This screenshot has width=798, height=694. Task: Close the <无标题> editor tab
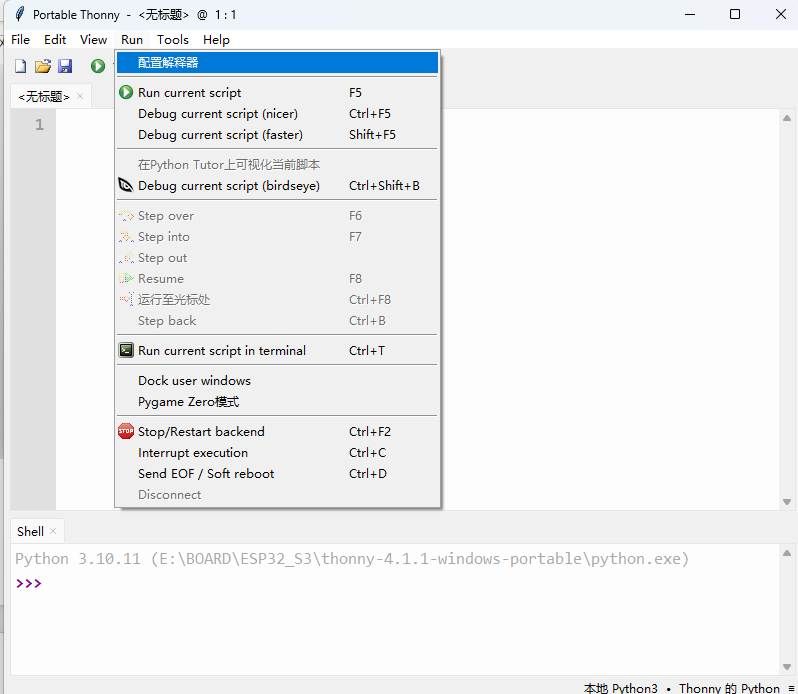pos(80,96)
